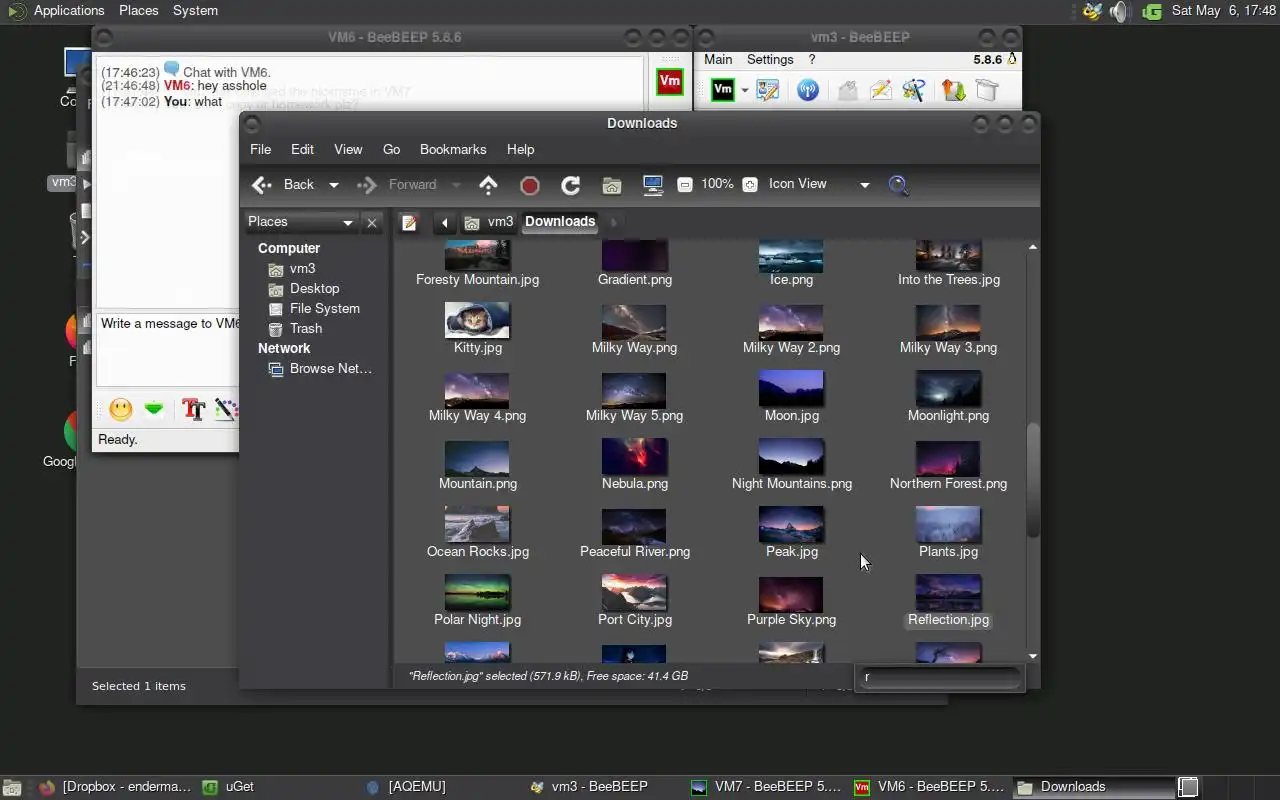Select the Kitty.jpg thumbnail
The width and height of the screenshot is (1280, 800).
click(x=477, y=321)
